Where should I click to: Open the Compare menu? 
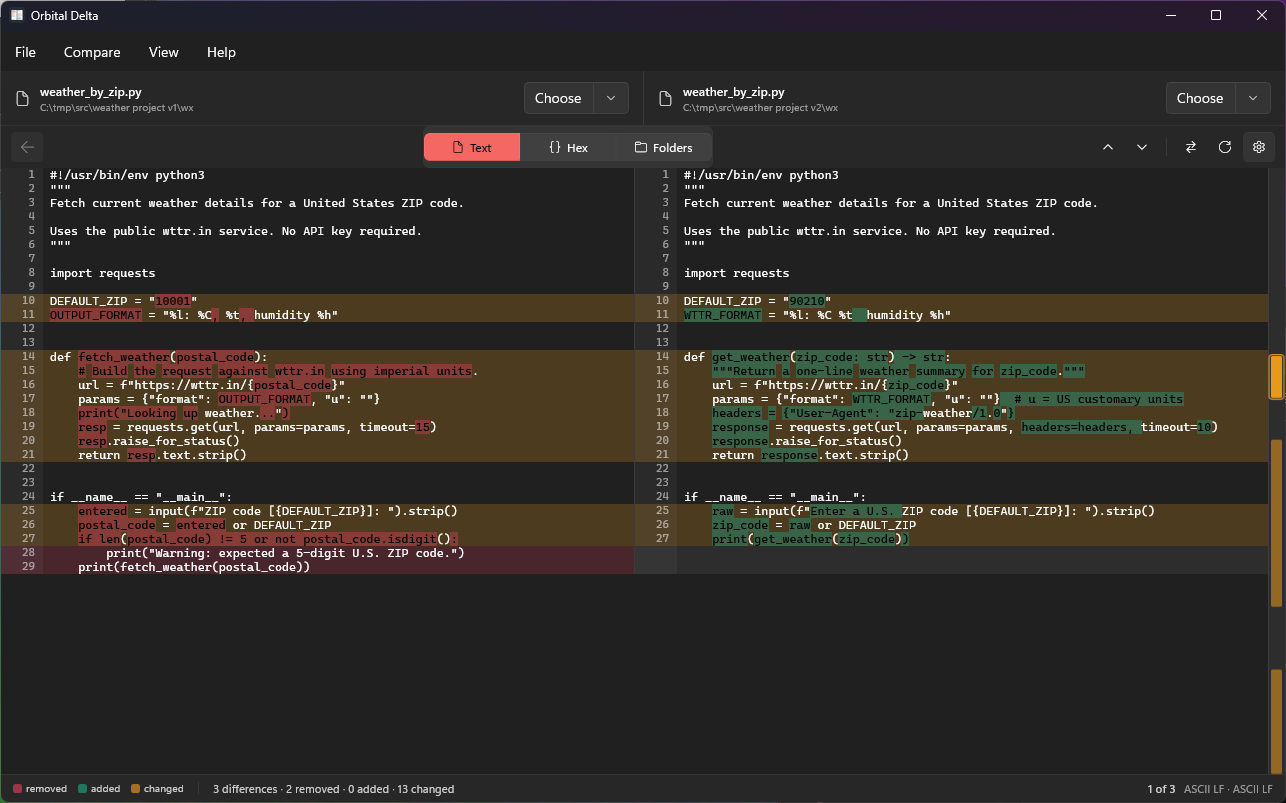tap(92, 52)
